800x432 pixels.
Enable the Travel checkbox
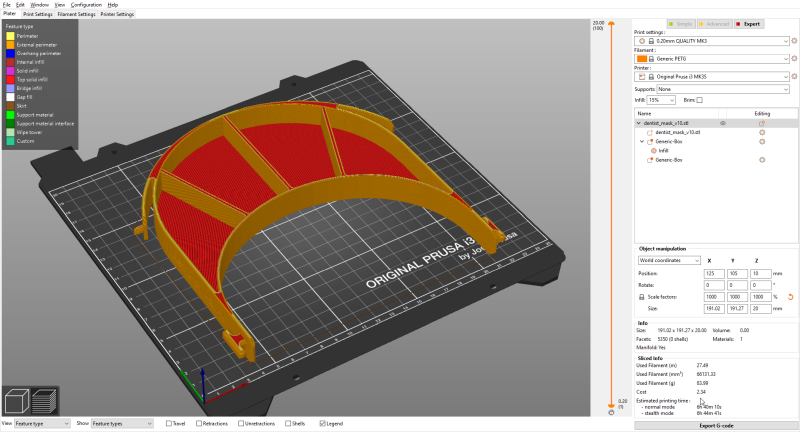pos(169,423)
